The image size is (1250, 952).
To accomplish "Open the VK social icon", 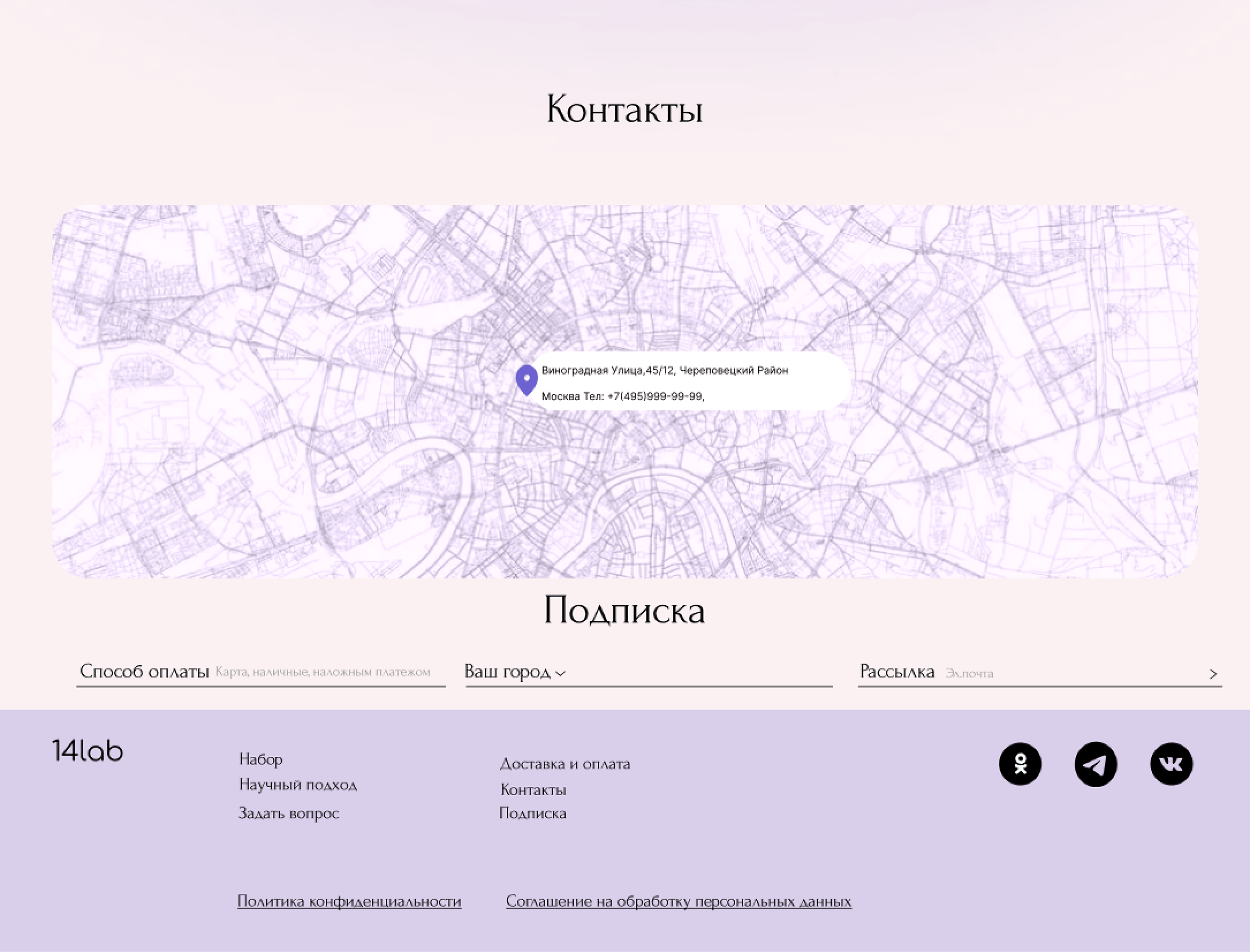I will click(1171, 764).
